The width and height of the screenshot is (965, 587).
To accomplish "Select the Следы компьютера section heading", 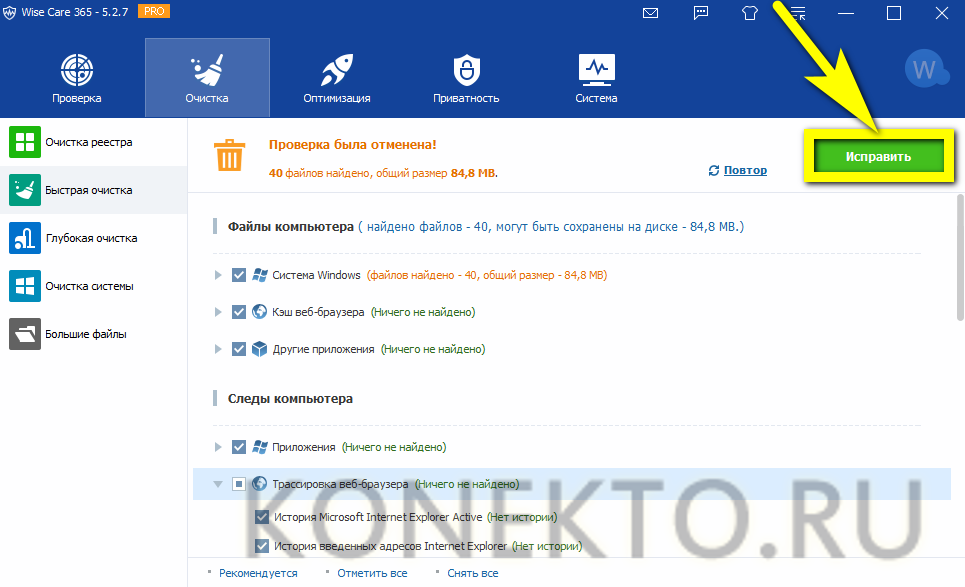I will (290, 399).
